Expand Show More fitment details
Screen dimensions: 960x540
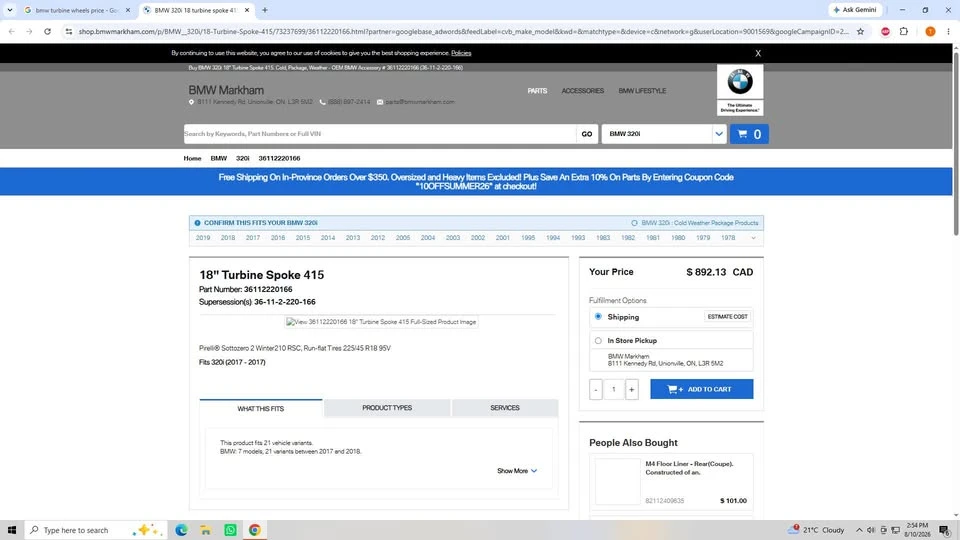517,471
